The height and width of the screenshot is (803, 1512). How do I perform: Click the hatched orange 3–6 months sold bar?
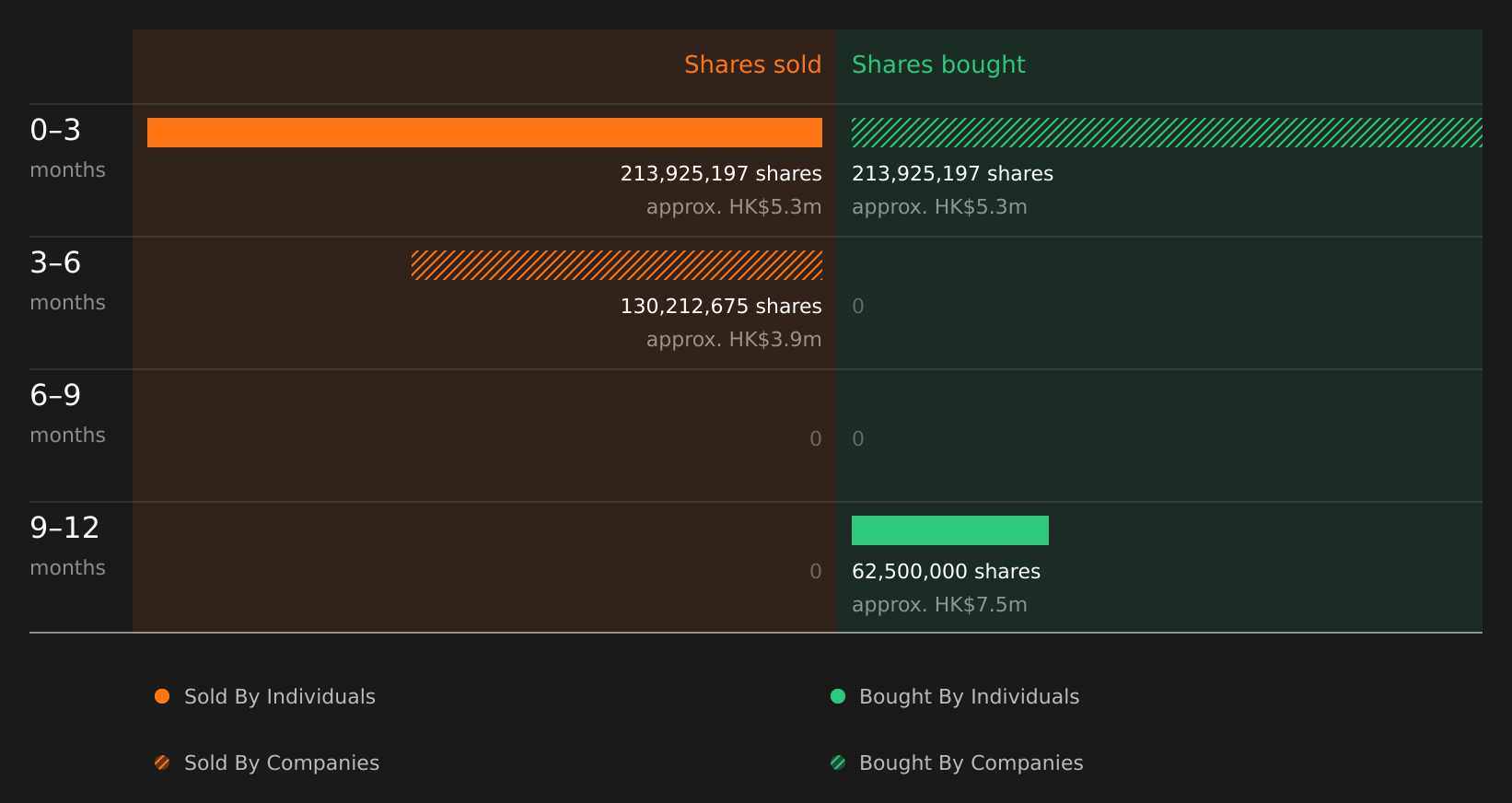tap(617, 265)
